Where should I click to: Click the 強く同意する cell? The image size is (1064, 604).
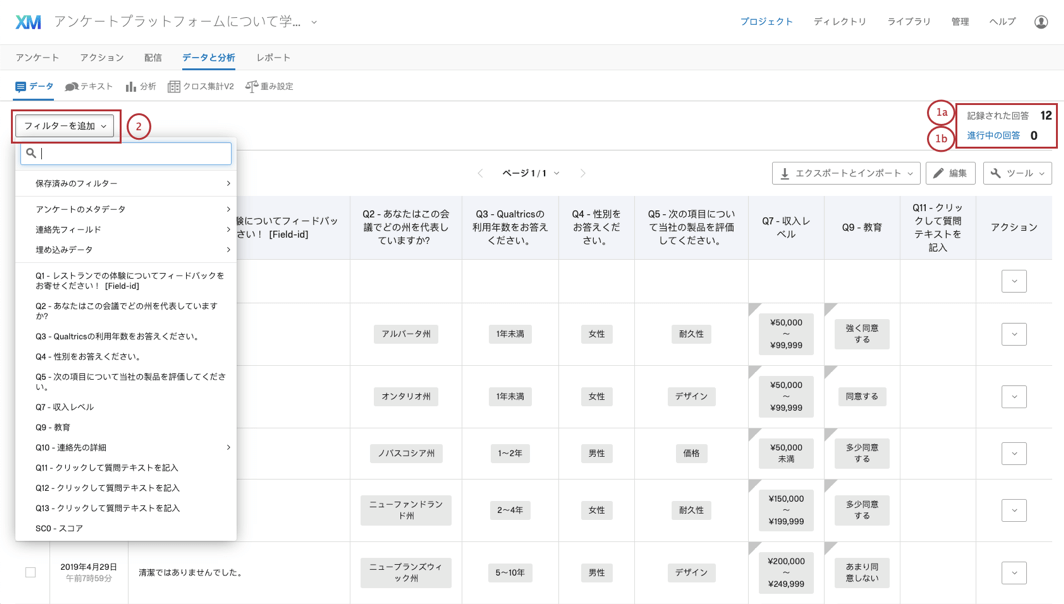click(x=862, y=334)
